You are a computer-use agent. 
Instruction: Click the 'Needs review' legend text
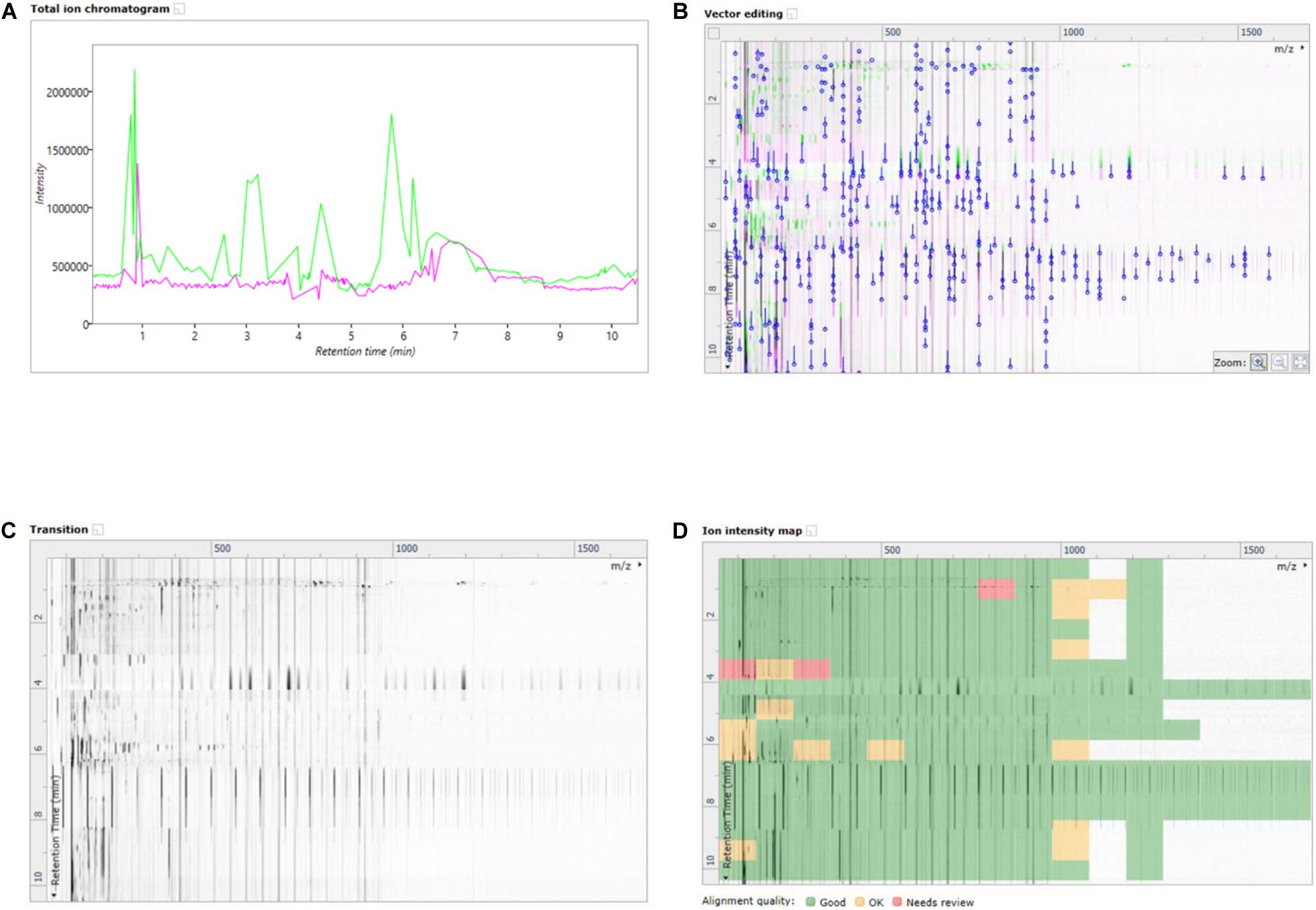pos(940,902)
